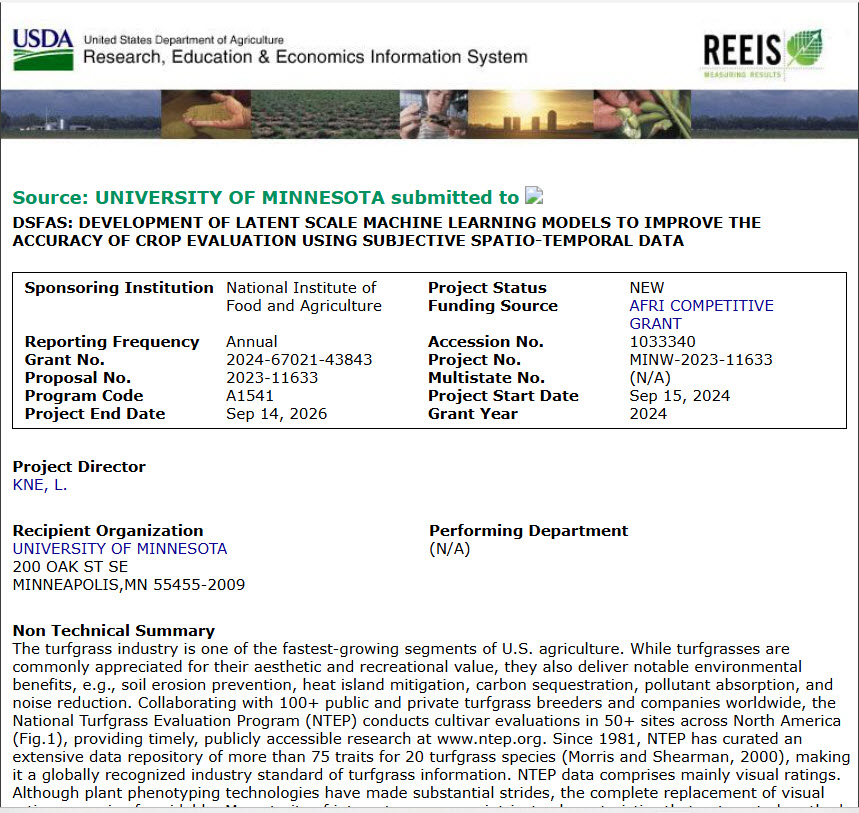Select proposal number 2023-11633
Viewport: 859px width, 813px height.
click(x=272, y=378)
